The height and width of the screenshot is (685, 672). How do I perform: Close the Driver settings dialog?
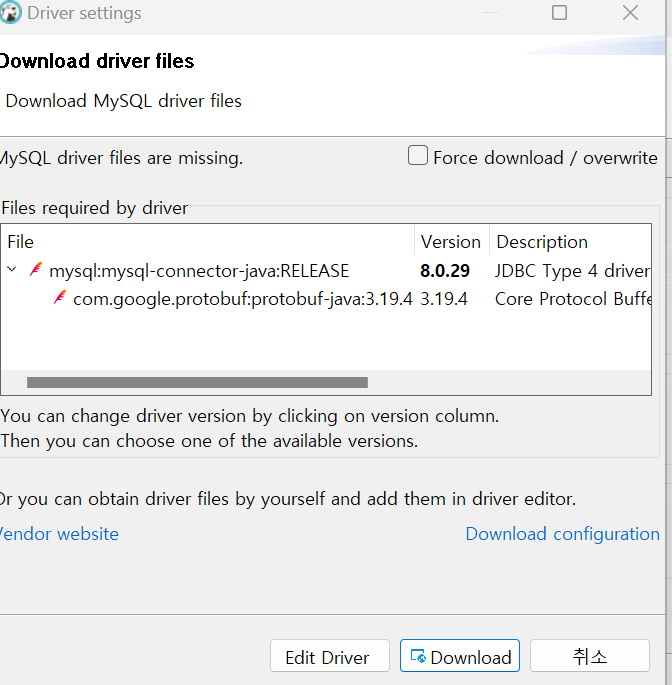pyautogui.click(x=630, y=13)
